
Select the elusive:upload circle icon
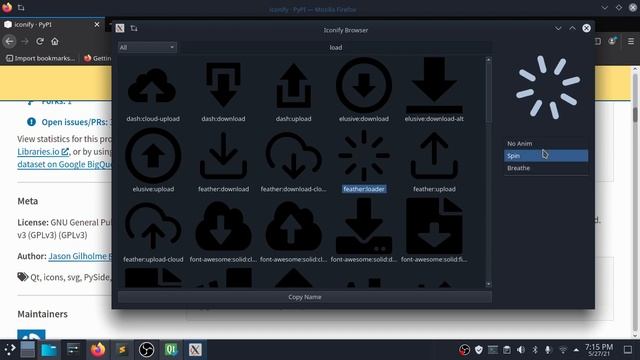click(x=153, y=156)
